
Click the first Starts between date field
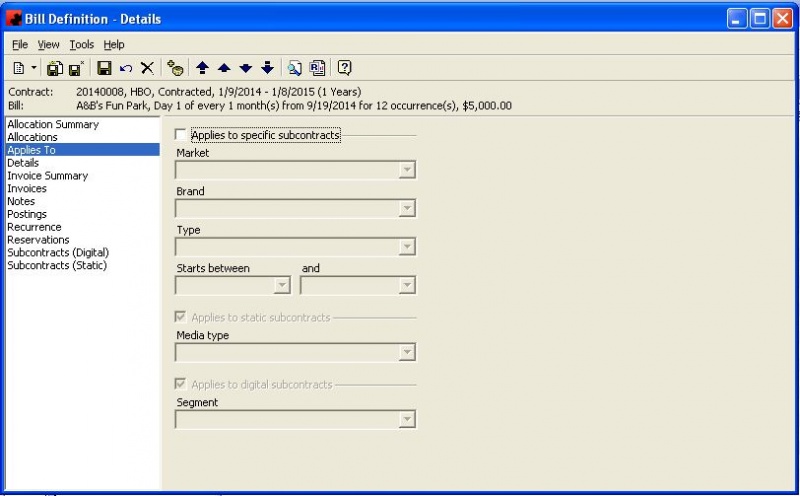coord(225,286)
